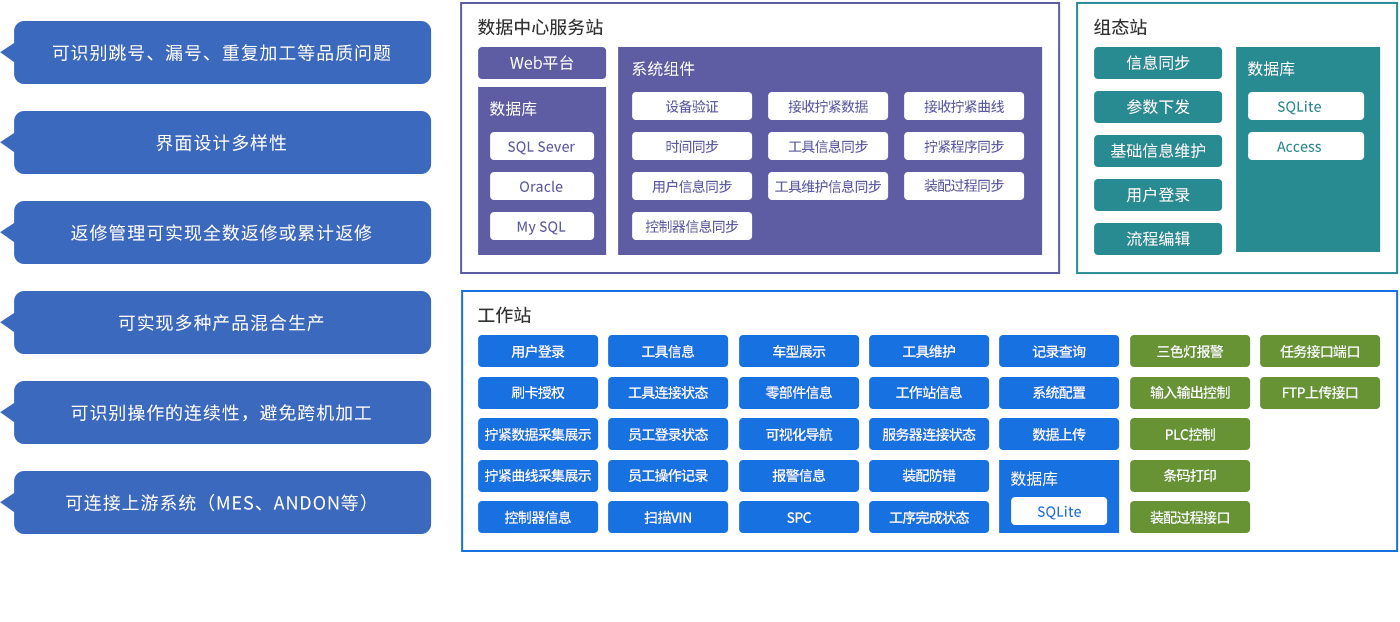
Task: Click the 三色灯报警 block
Action: click(x=1190, y=351)
